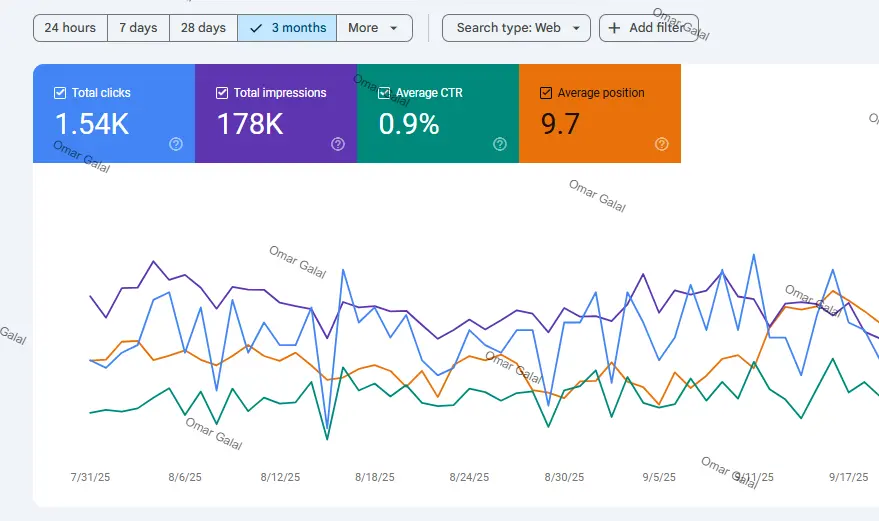Open help icon on Total impressions card
The width and height of the screenshot is (879, 521).
coord(338,144)
